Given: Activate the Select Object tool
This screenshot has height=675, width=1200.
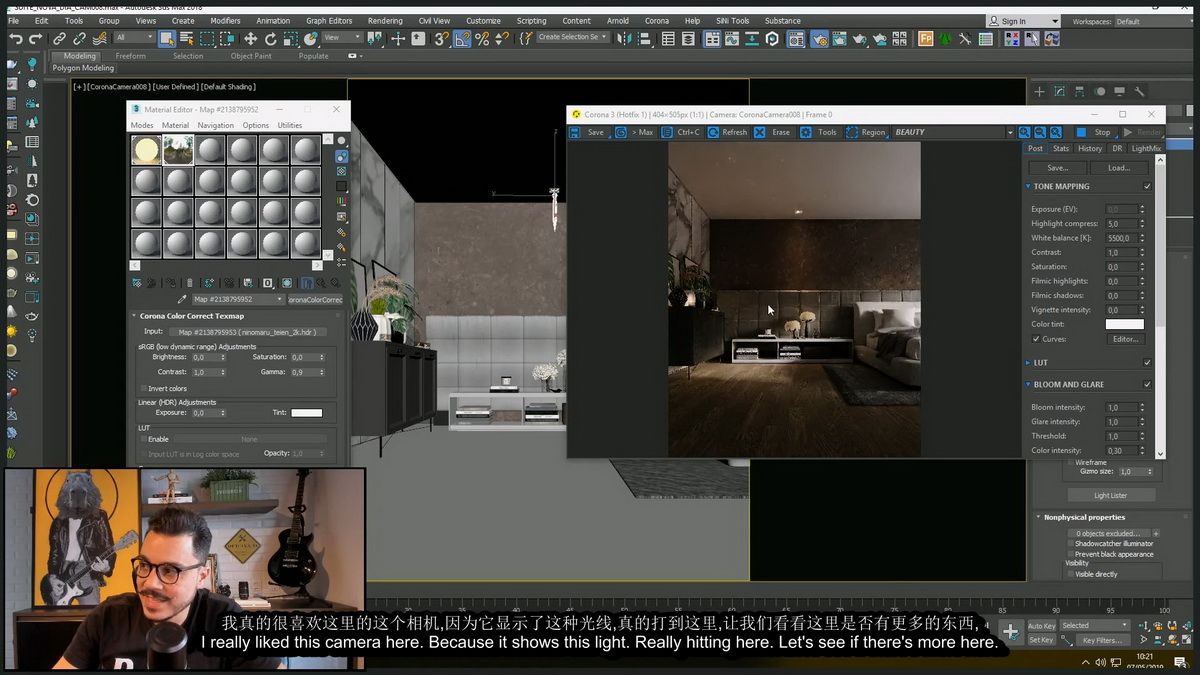Looking at the screenshot, I should [x=166, y=38].
